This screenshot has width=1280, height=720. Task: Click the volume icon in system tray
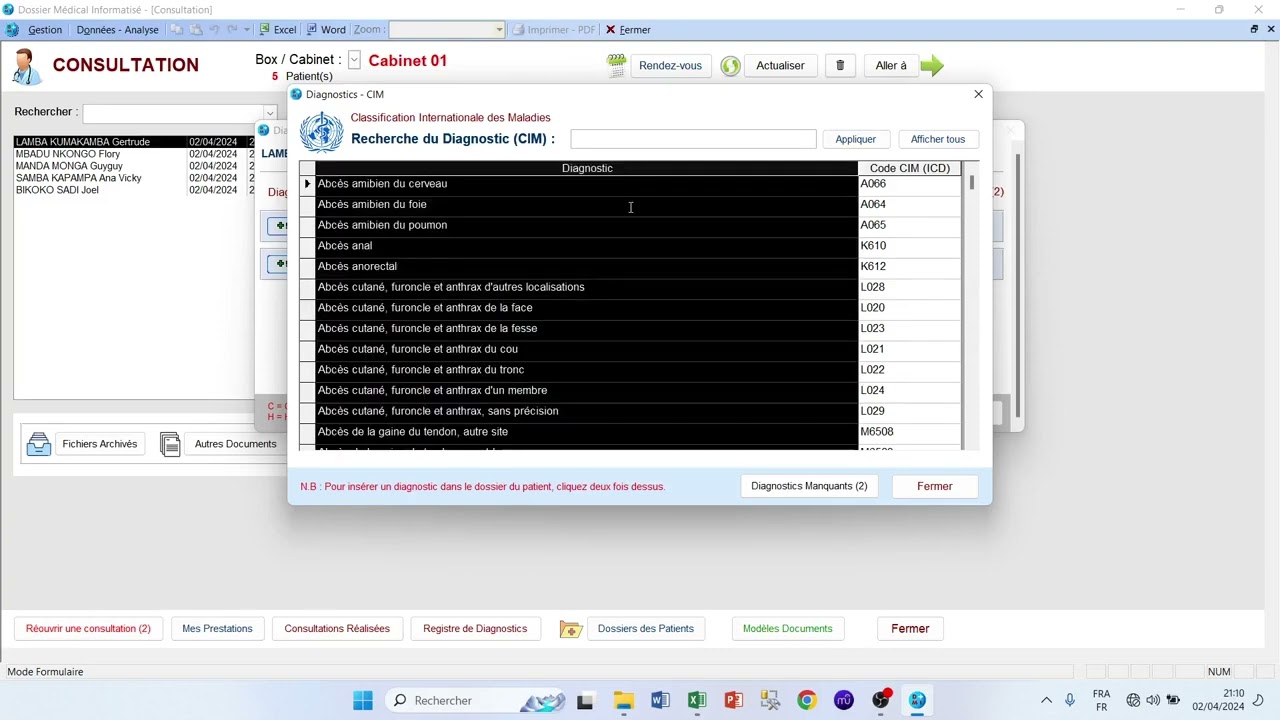[x=1153, y=700]
